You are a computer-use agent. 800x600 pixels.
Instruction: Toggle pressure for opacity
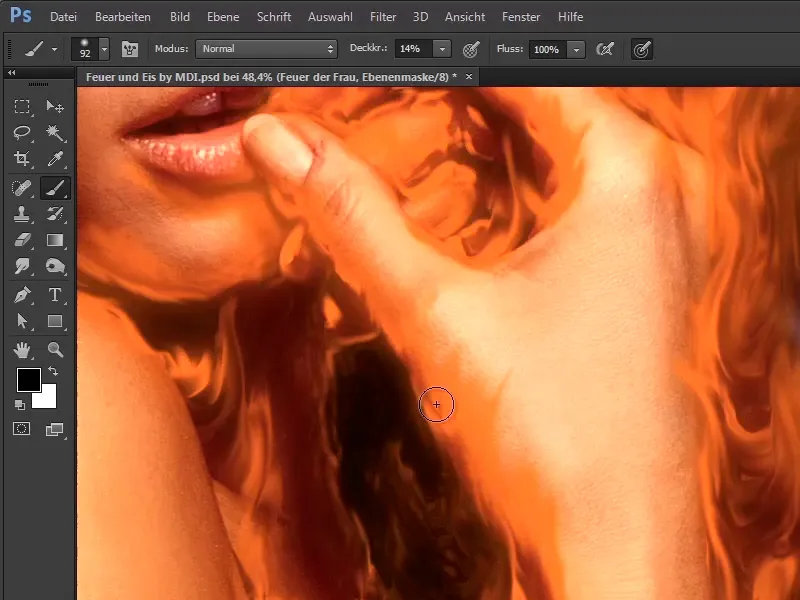(x=471, y=49)
